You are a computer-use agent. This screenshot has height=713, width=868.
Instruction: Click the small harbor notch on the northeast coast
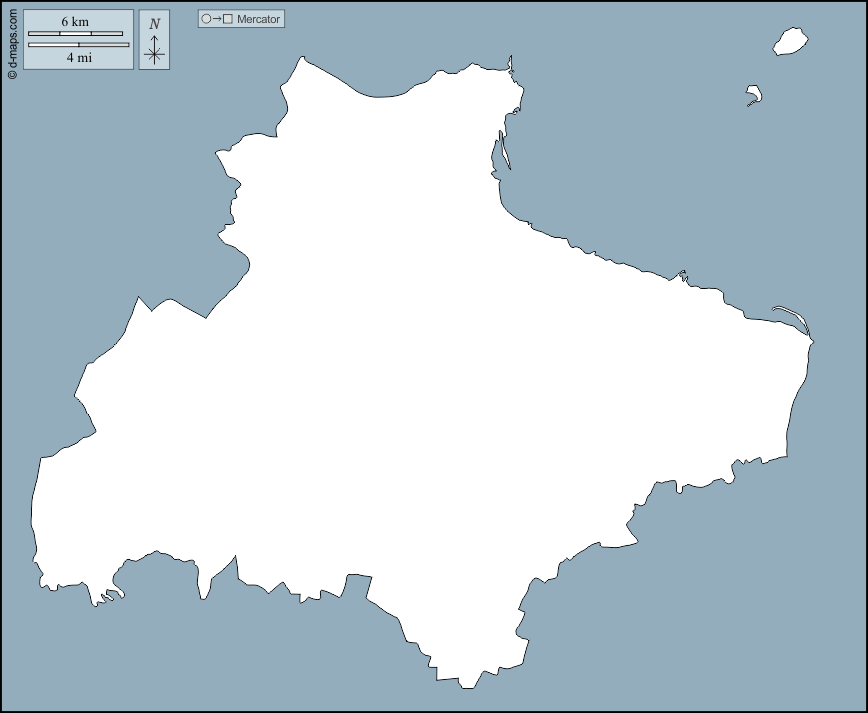[682, 275]
